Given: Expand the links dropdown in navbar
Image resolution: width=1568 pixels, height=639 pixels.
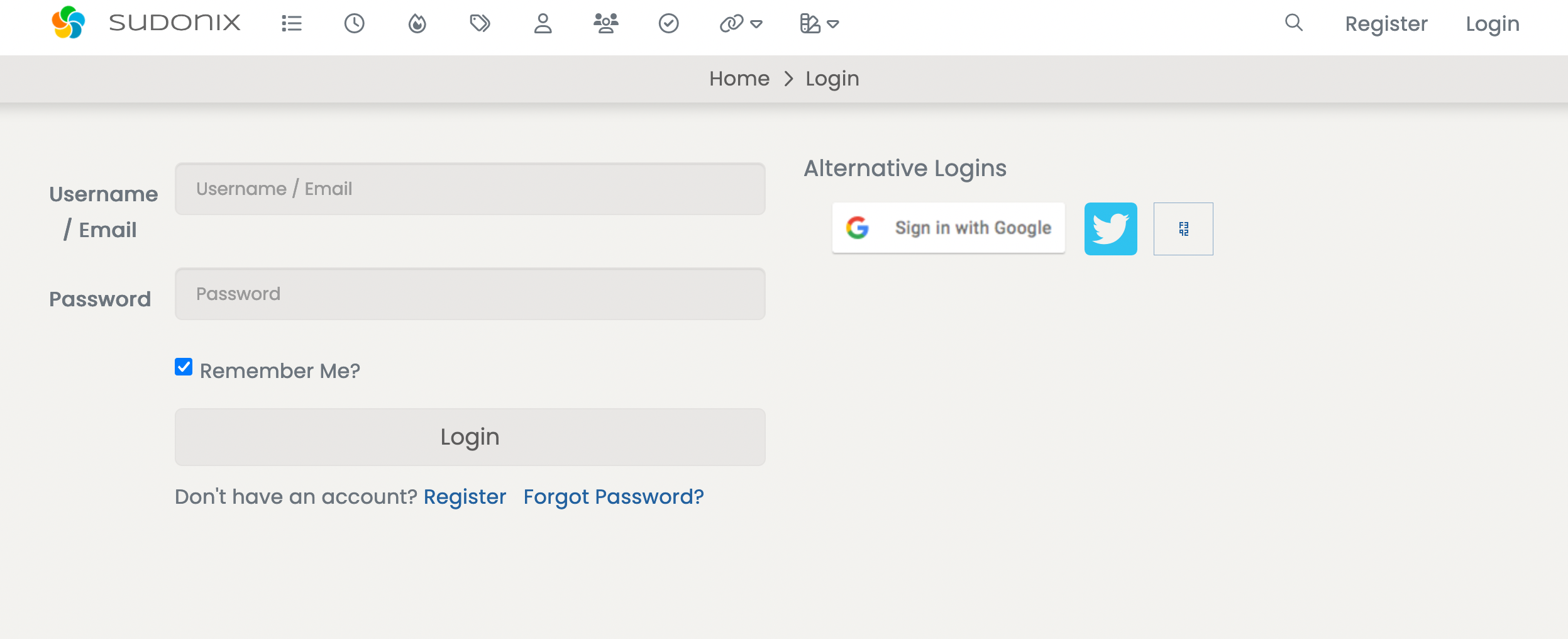Looking at the screenshot, I should (741, 24).
